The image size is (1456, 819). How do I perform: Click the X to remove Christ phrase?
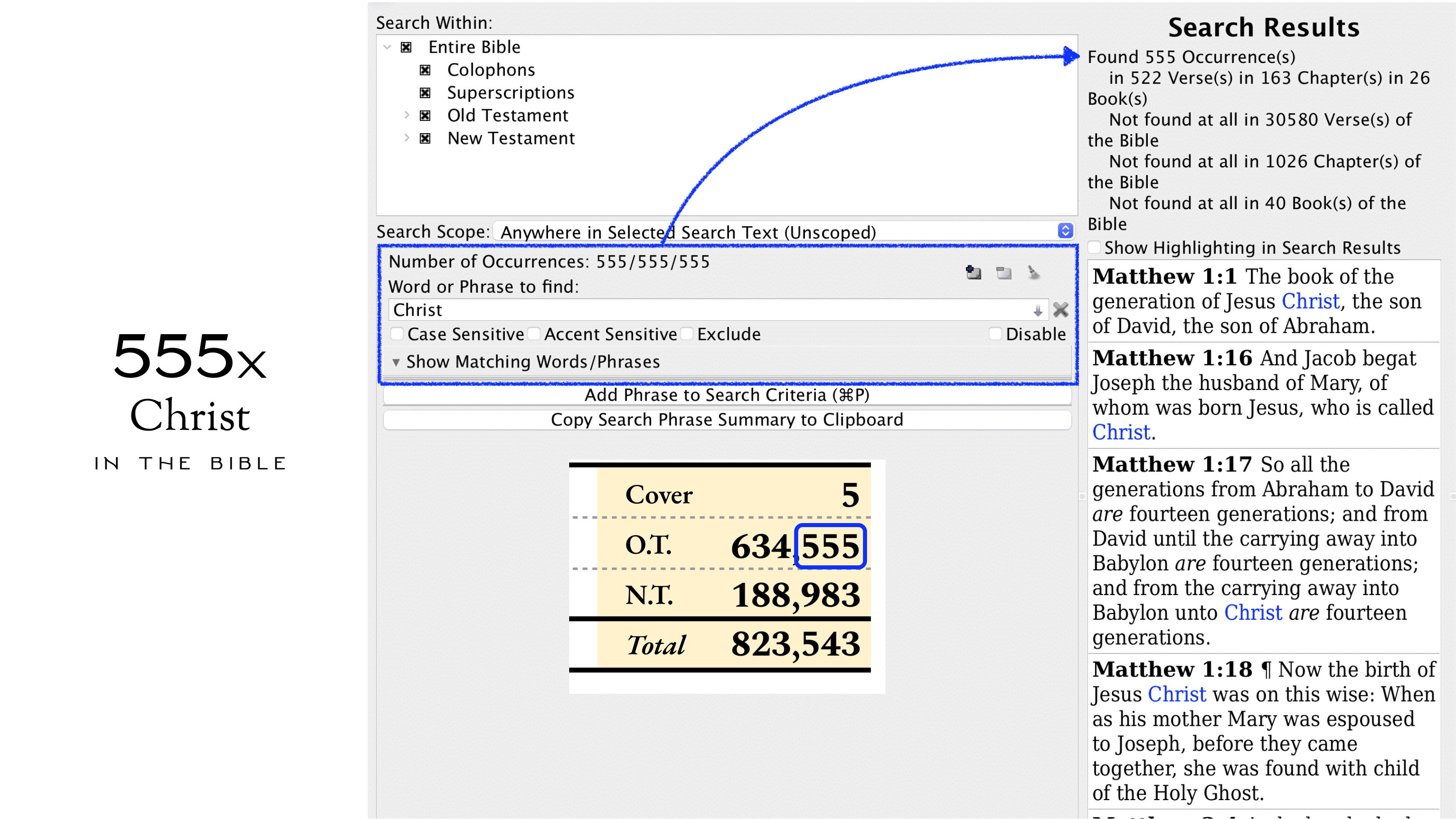(x=1061, y=309)
